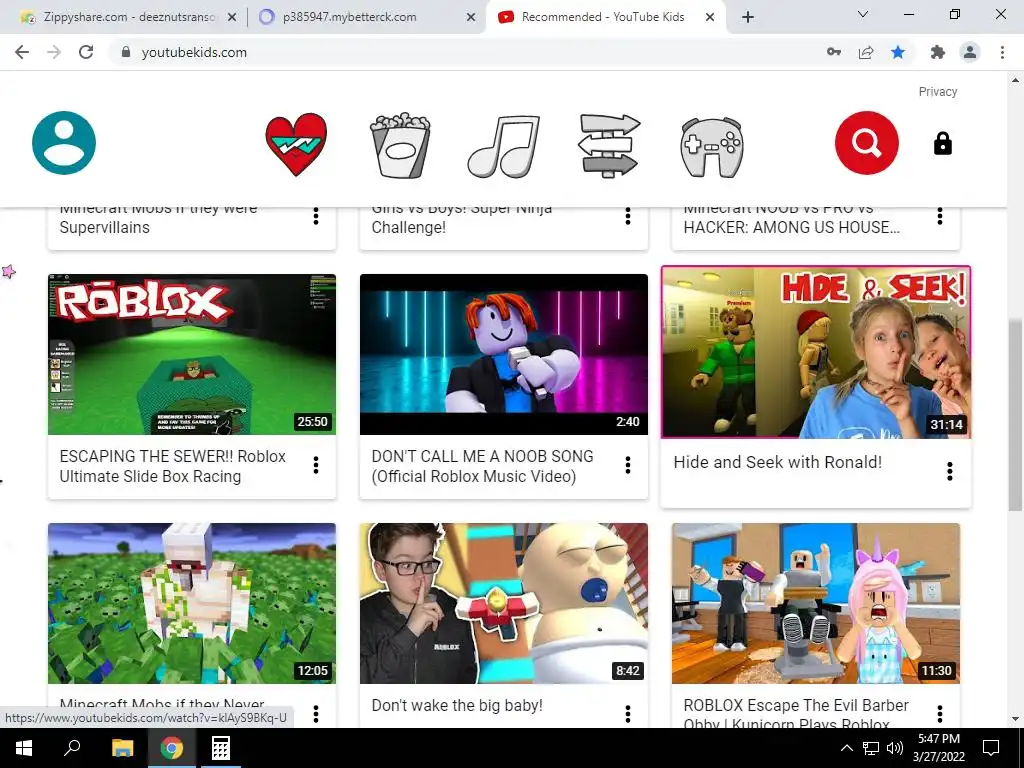Open the Shows popcorn category
Screen dimensions: 1024x768
click(400, 145)
